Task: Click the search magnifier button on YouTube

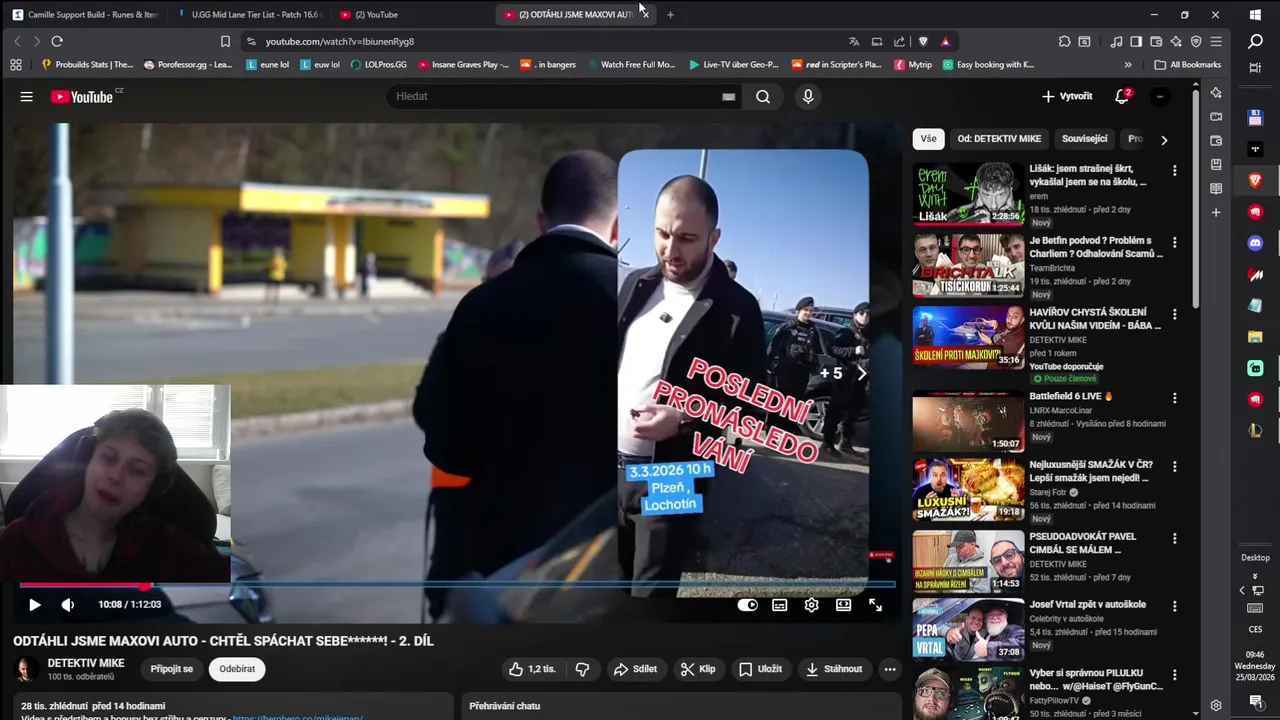Action: click(x=763, y=97)
